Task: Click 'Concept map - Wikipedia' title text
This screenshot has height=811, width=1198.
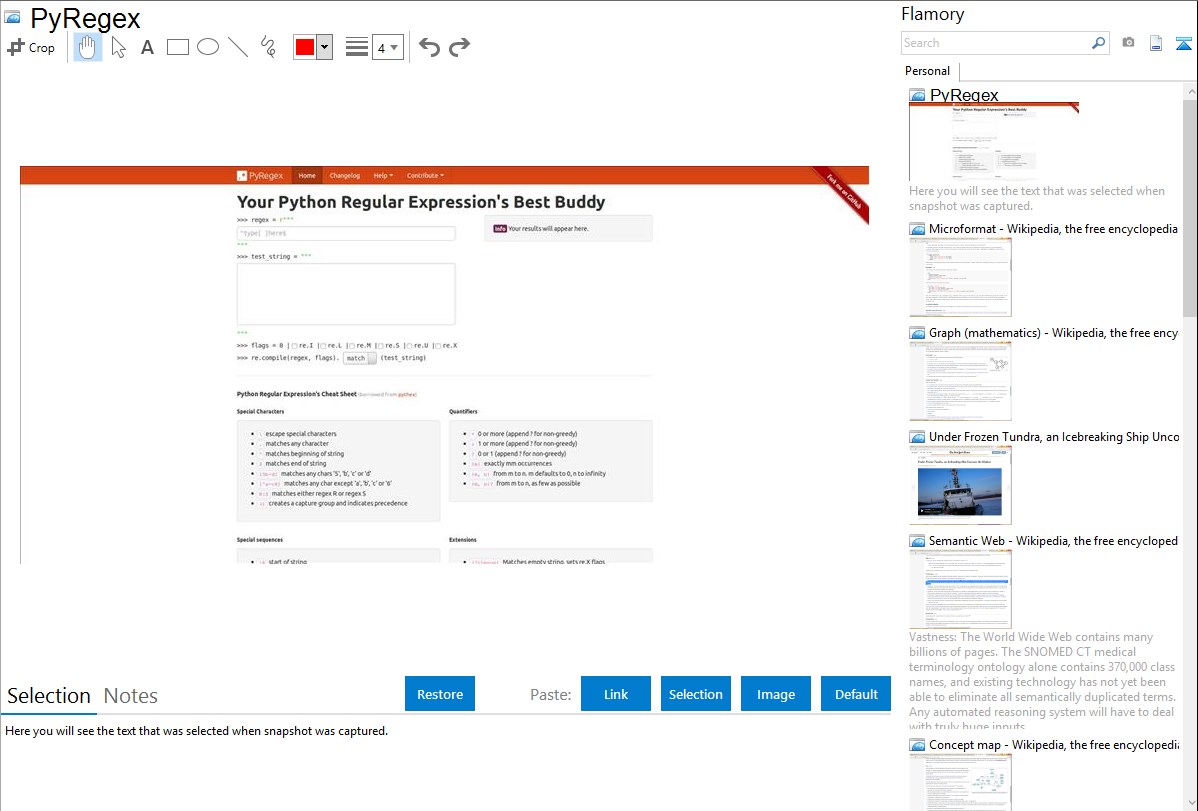Action: (x=1054, y=744)
